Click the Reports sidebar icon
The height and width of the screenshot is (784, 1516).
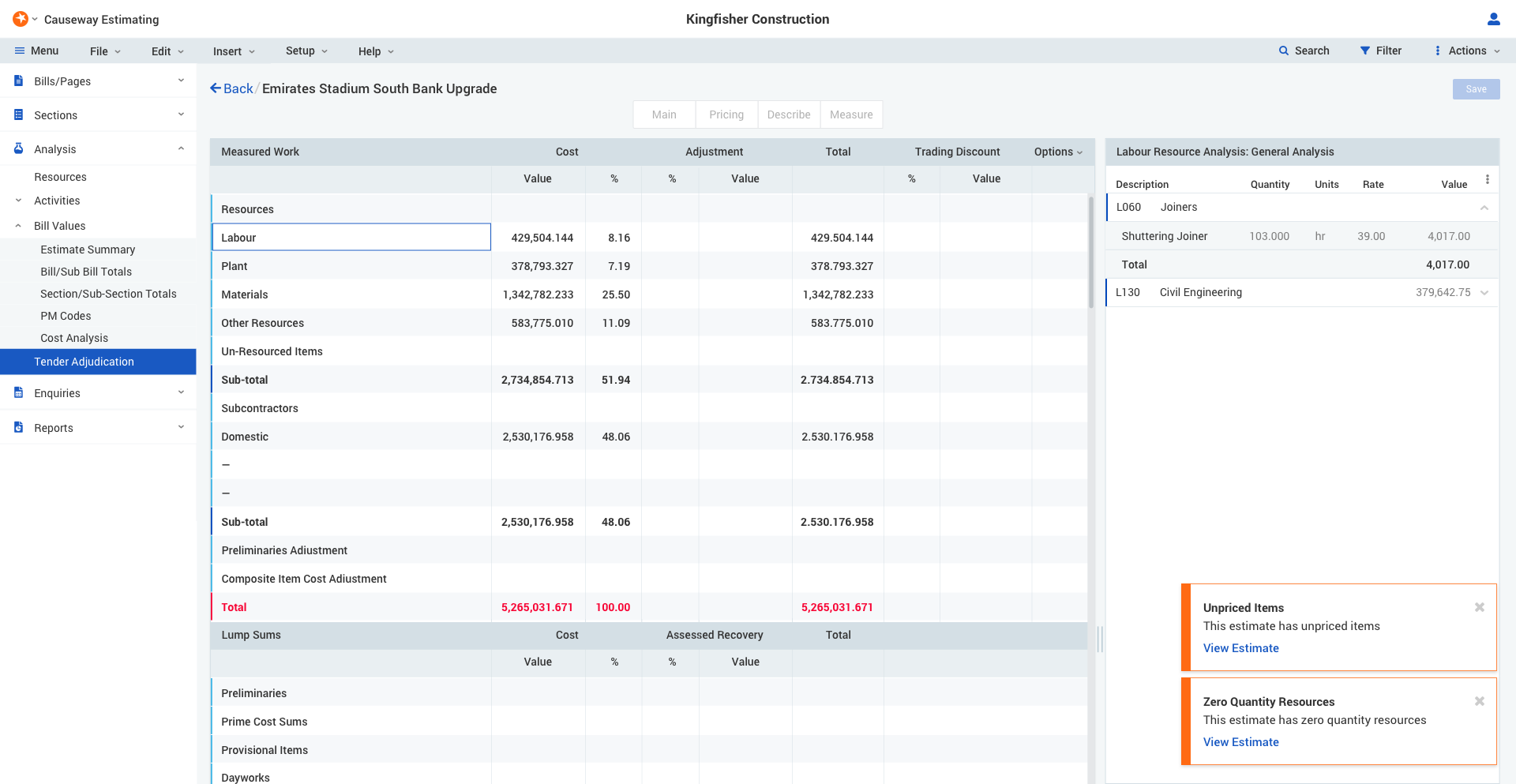point(19,427)
